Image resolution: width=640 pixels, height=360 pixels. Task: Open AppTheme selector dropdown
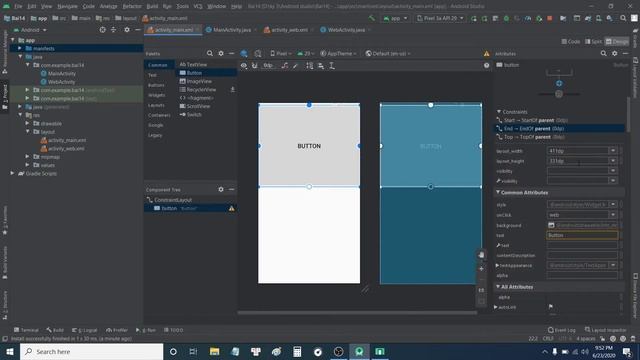click(x=338, y=53)
